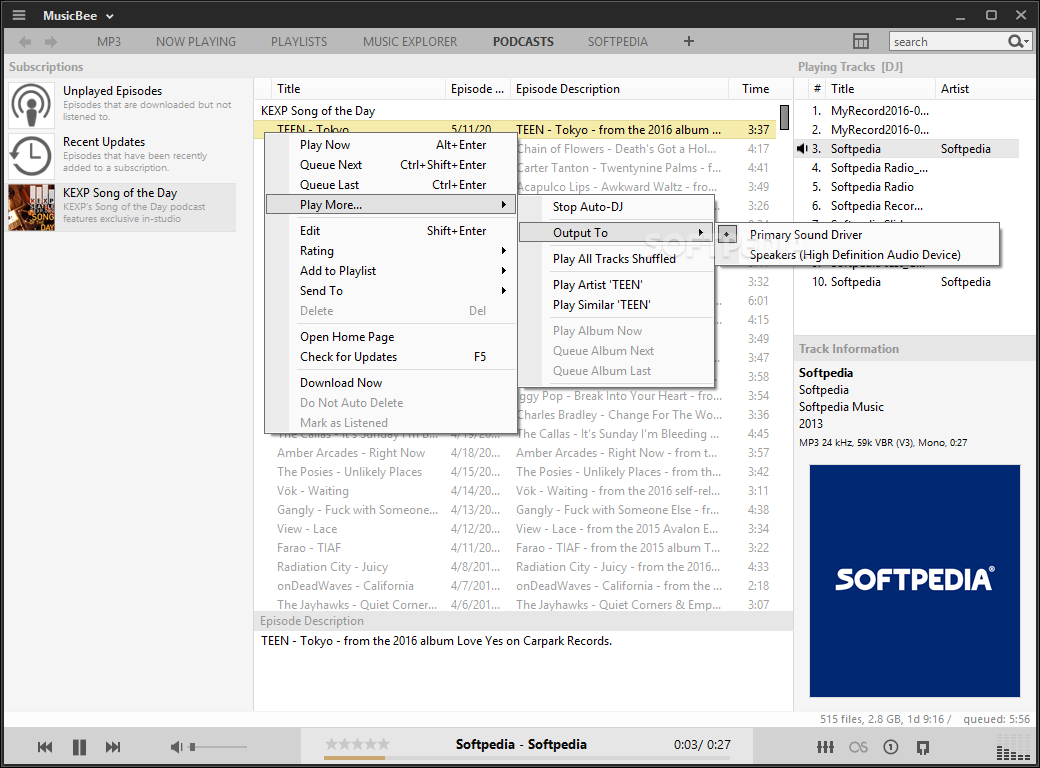Screen dimensions: 1040x768
Task: Select Play All Tracks Shuffled
Action: coord(616,259)
